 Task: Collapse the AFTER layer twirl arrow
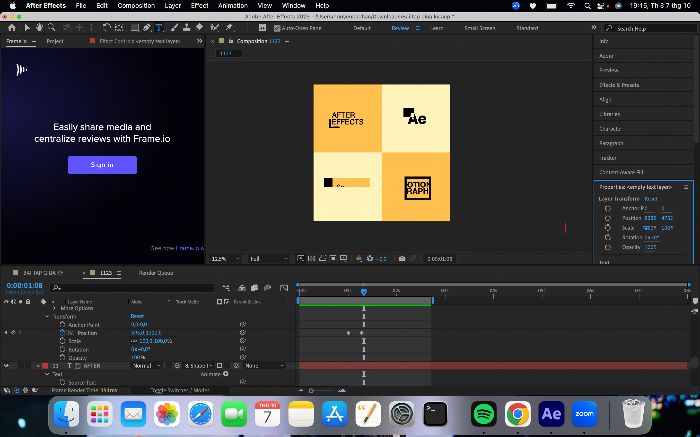(38, 366)
